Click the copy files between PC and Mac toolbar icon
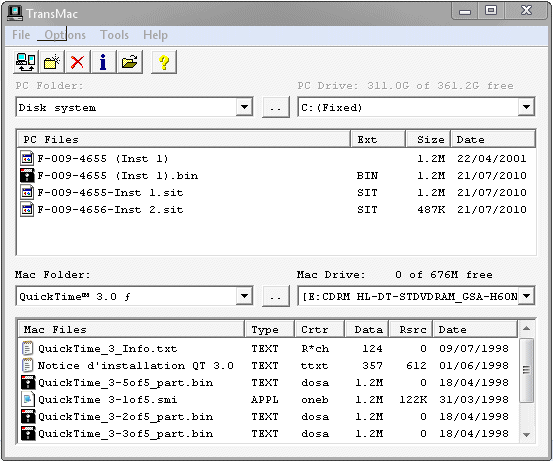 [26, 62]
